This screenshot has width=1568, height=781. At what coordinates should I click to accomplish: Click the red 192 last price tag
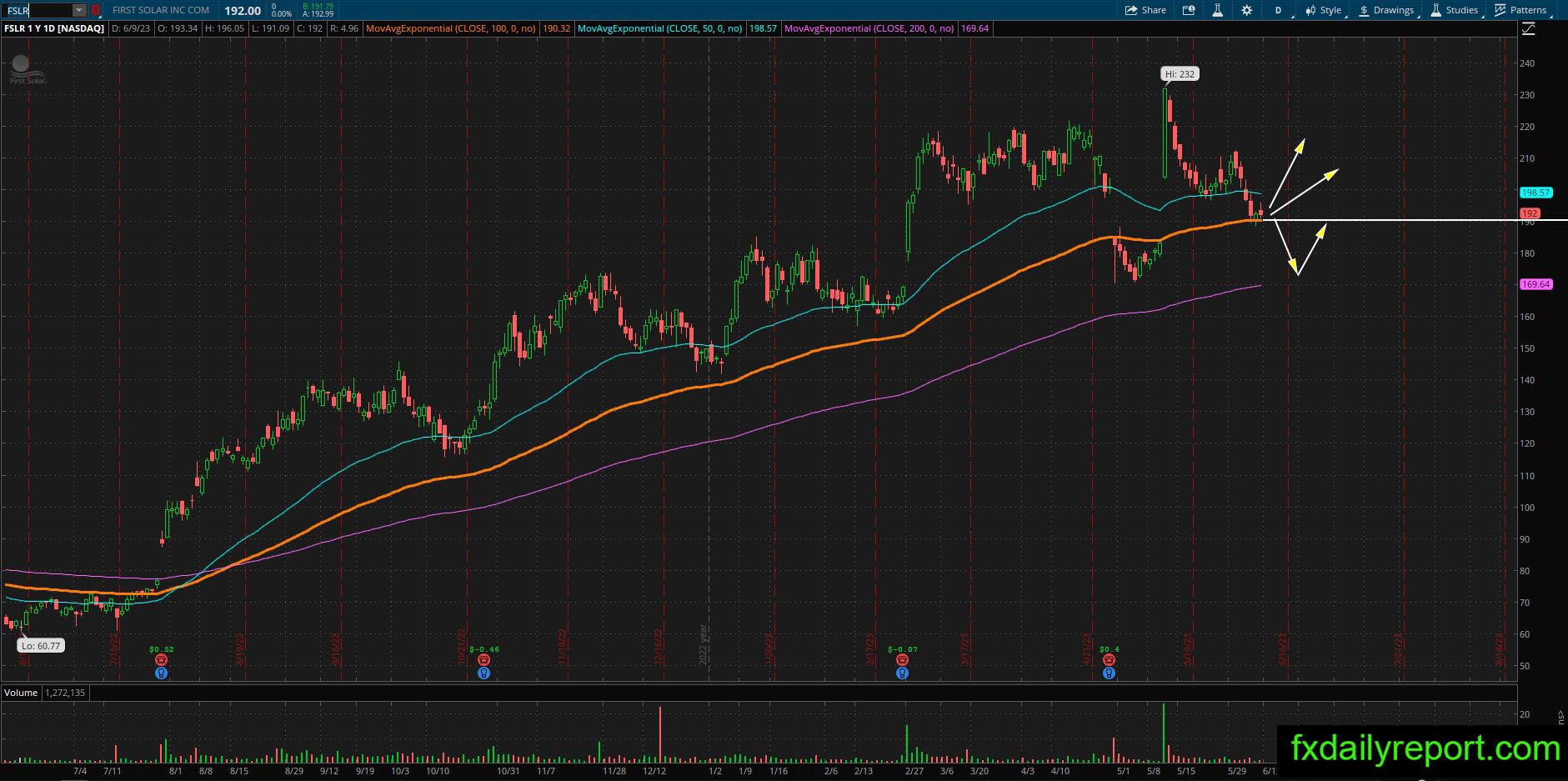click(x=1530, y=213)
